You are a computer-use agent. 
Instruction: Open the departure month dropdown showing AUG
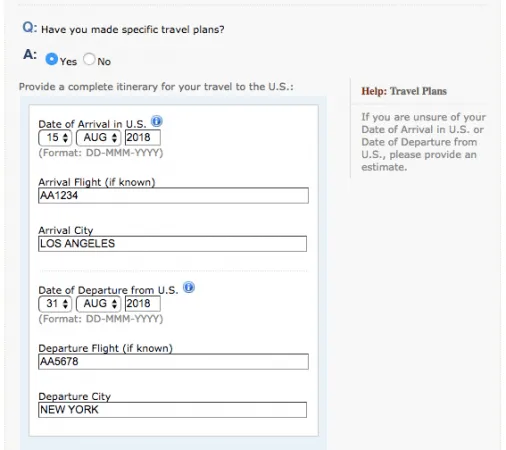click(98, 304)
